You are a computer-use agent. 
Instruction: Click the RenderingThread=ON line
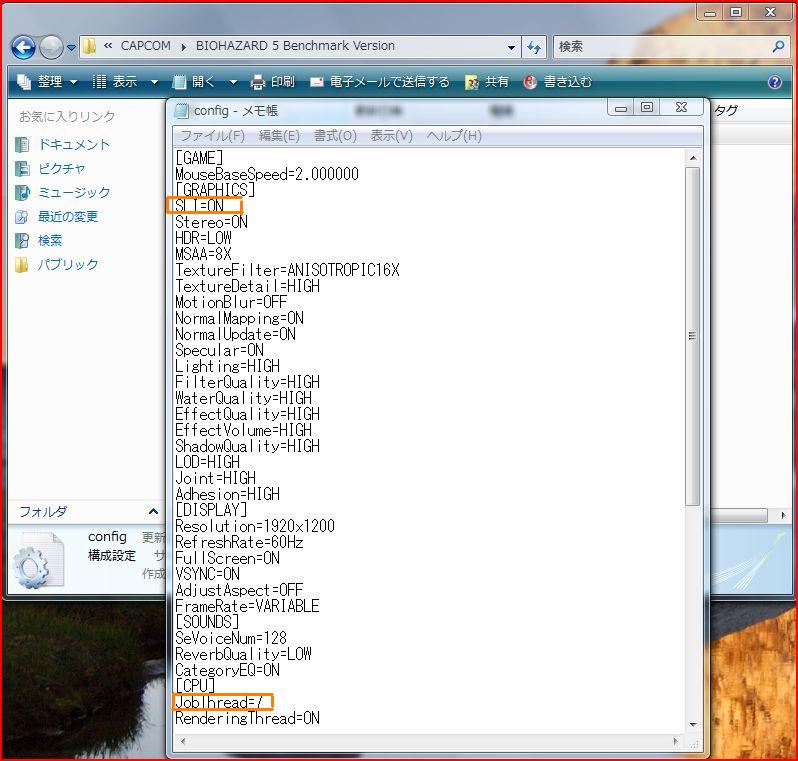[x=247, y=718]
